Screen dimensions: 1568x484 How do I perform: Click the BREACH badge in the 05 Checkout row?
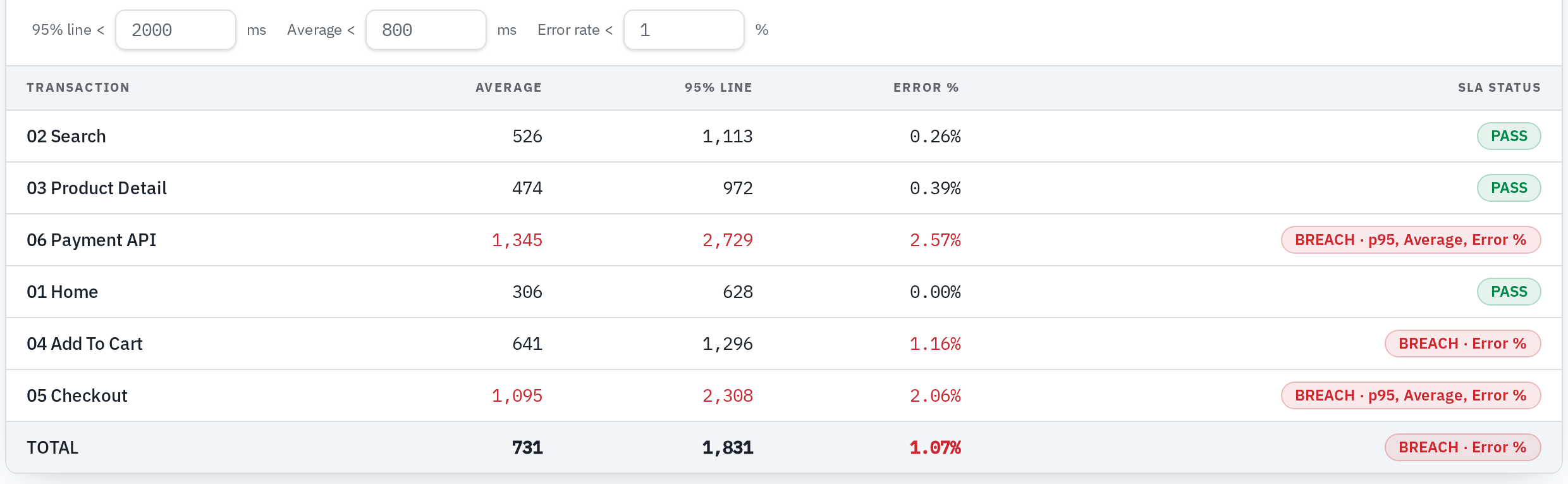1411,395
